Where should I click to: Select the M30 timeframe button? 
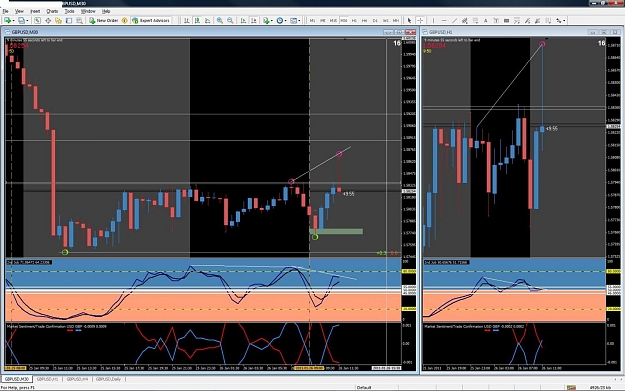coord(344,20)
